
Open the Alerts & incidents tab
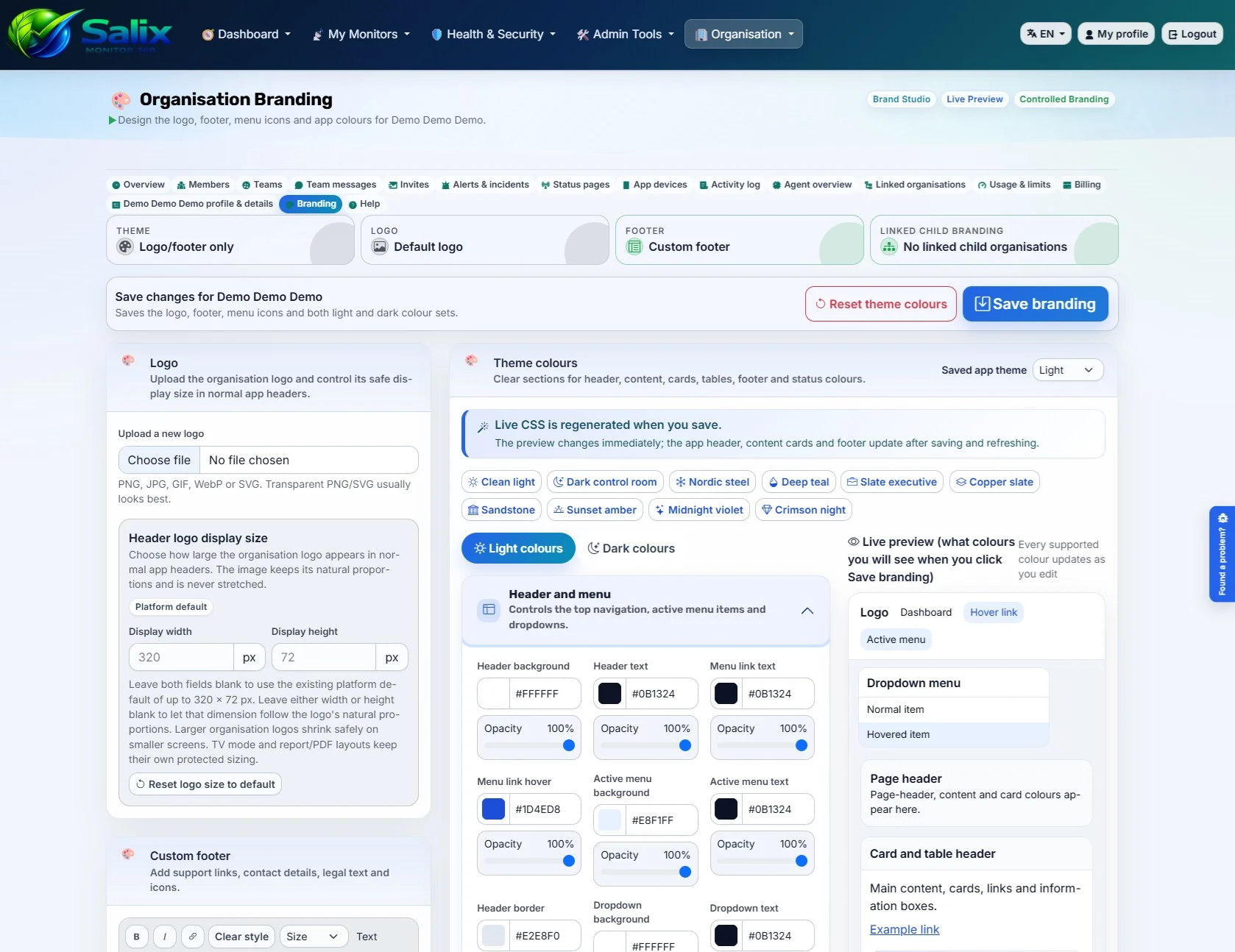pyautogui.click(x=485, y=185)
